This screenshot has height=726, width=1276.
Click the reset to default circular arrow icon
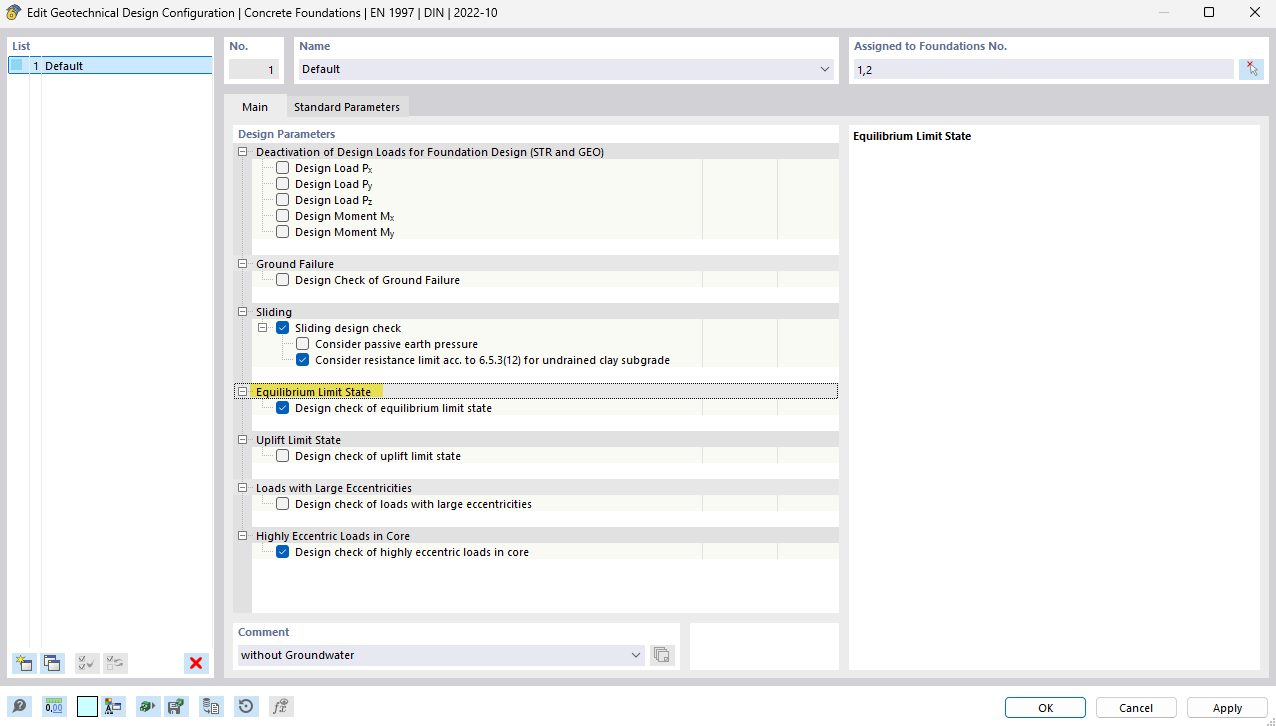pos(246,707)
